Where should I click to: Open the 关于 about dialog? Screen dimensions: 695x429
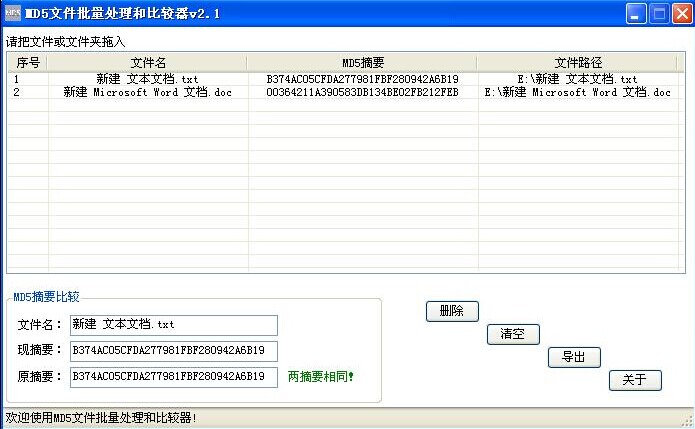point(635,380)
